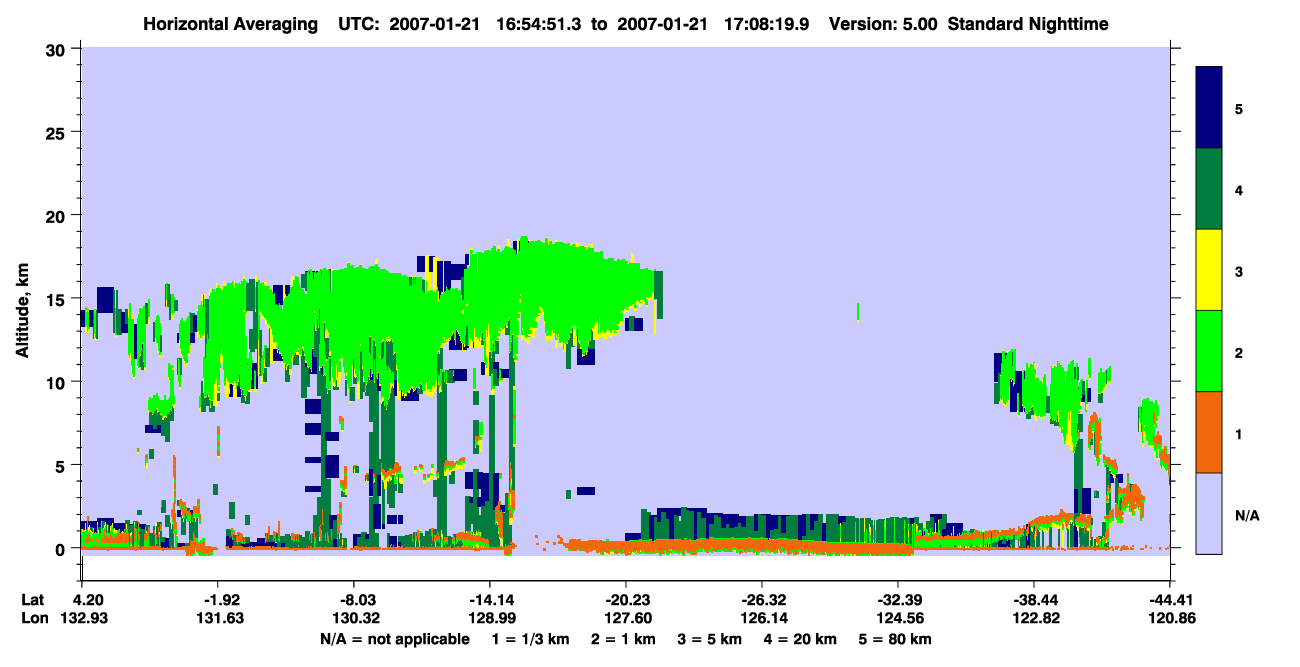Click the longitude value 127.60 on the x-axis
This screenshot has width=1300, height=667.
point(625,618)
